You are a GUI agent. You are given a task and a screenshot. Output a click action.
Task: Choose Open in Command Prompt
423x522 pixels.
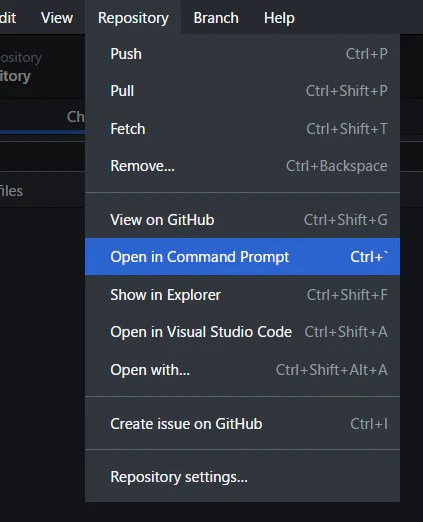coord(242,257)
